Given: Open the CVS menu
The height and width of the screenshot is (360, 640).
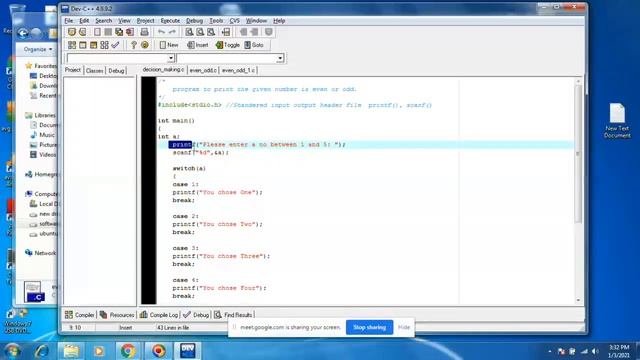Looking at the screenshot, I should [x=235, y=21].
